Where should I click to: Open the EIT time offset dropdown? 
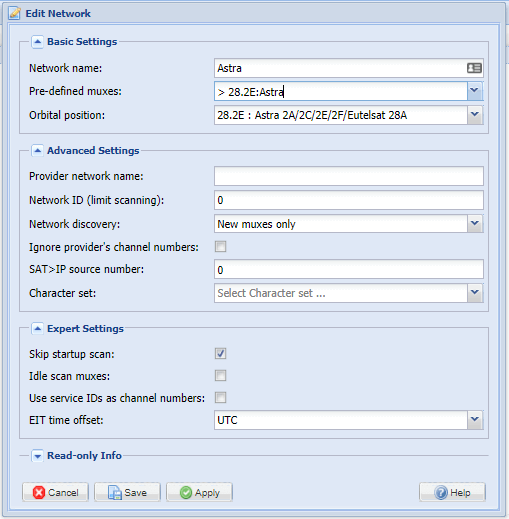[x=475, y=420]
